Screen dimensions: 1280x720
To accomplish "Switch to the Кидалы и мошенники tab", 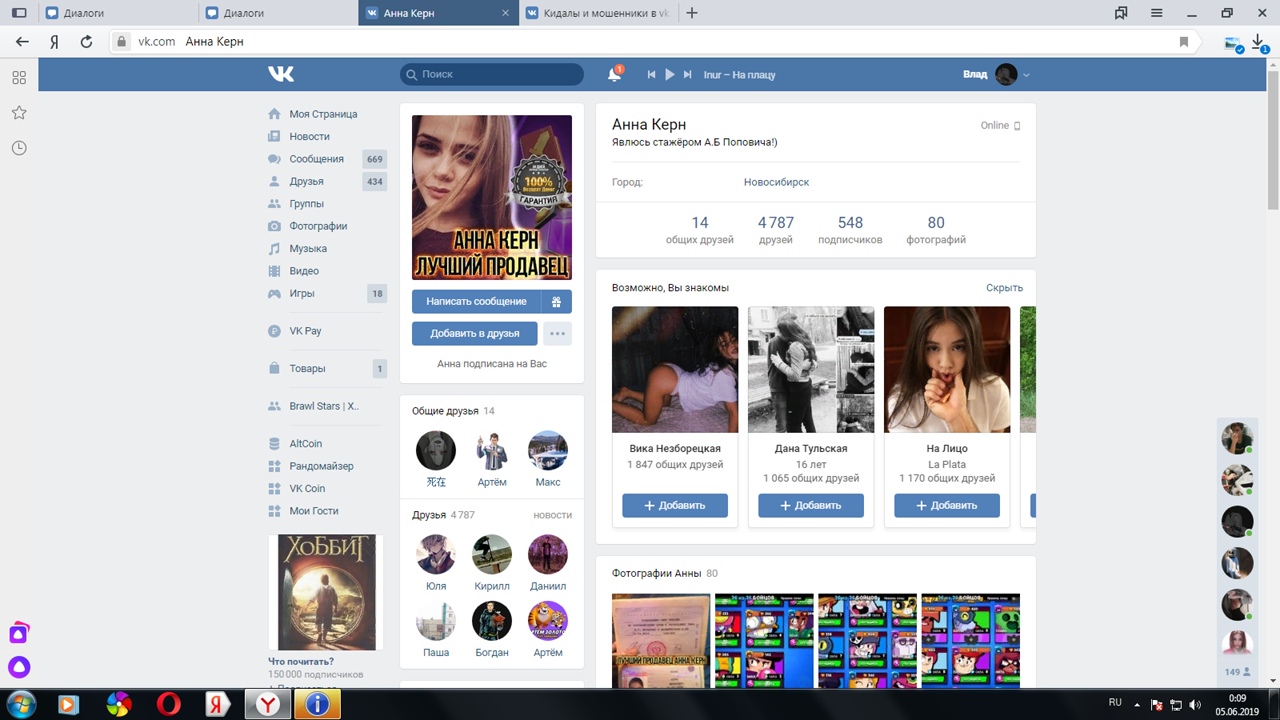I will pyautogui.click(x=598, y=13).
